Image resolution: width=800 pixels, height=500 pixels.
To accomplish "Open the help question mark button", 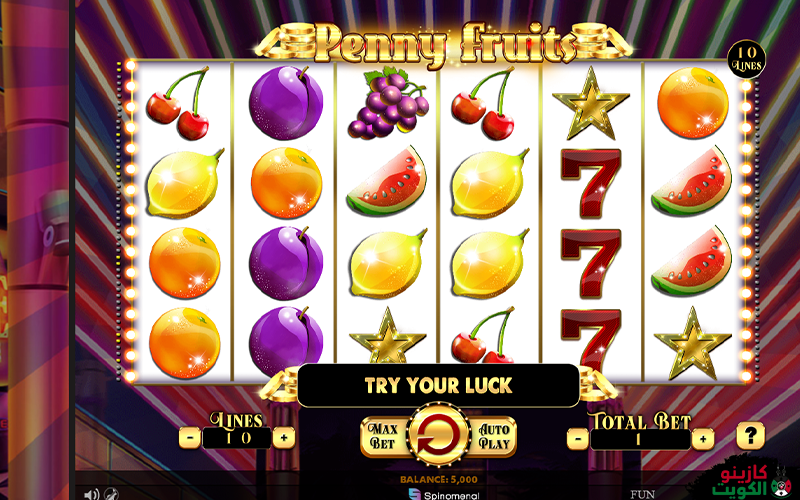I will point(751,436).
